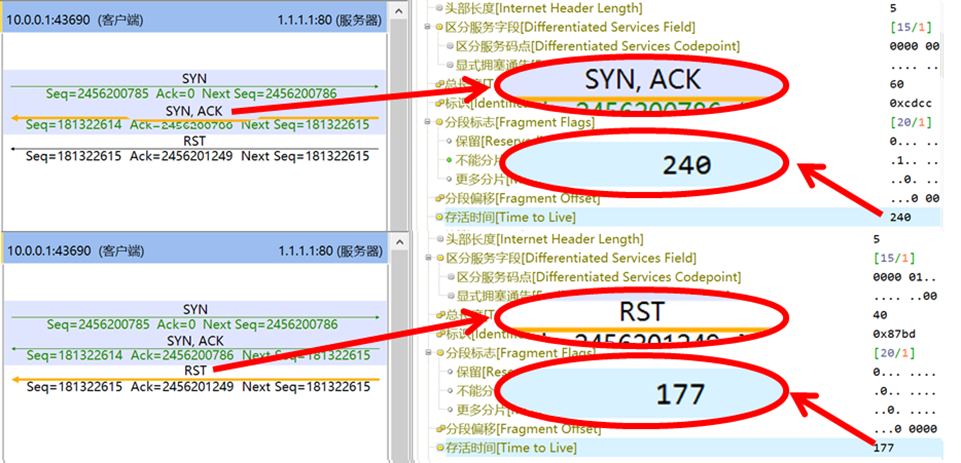Click client endpoint 10.0.0.1:43690 in upper header
Image resolution: width=961 pixels, height=463 pixels.
[x=74, y=20]
